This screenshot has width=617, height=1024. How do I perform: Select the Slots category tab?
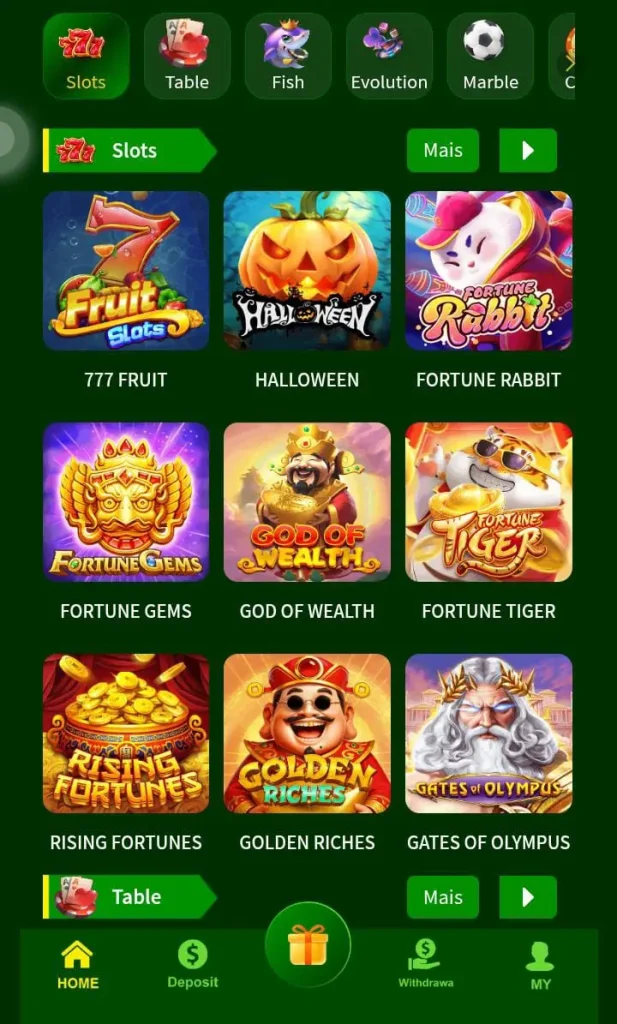coord(86,56)
